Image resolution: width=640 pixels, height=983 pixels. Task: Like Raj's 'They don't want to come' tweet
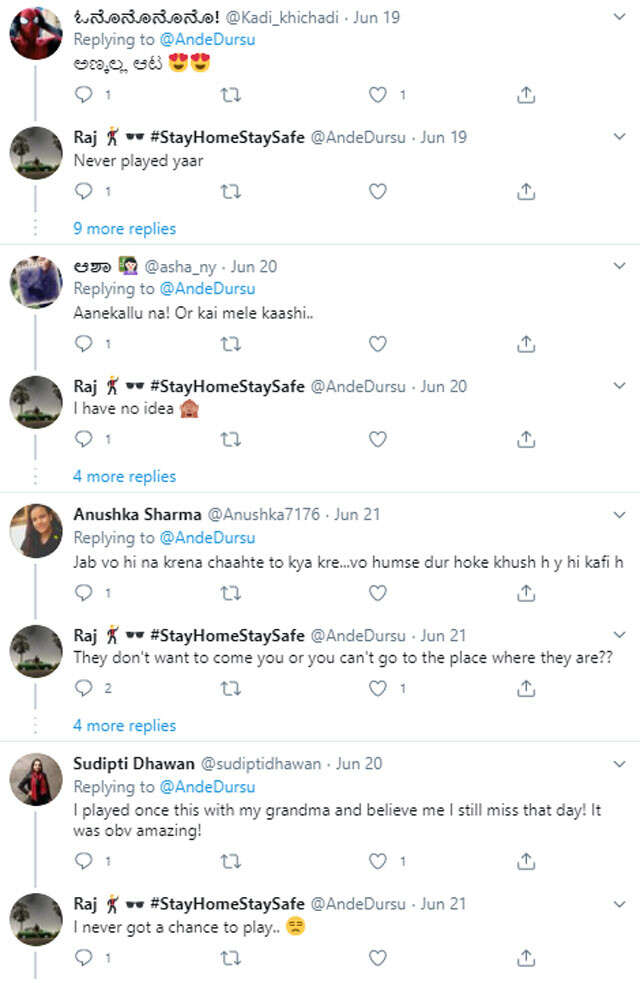point(378,687)
